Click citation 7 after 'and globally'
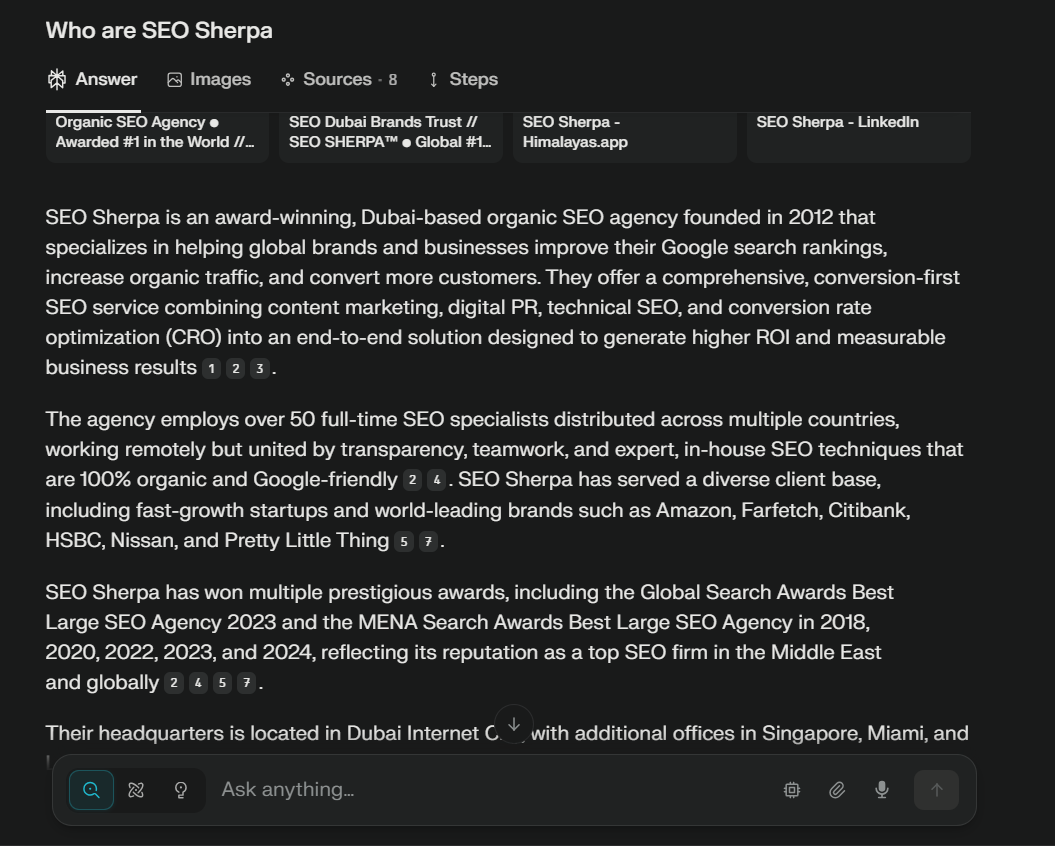 [246, 683]
